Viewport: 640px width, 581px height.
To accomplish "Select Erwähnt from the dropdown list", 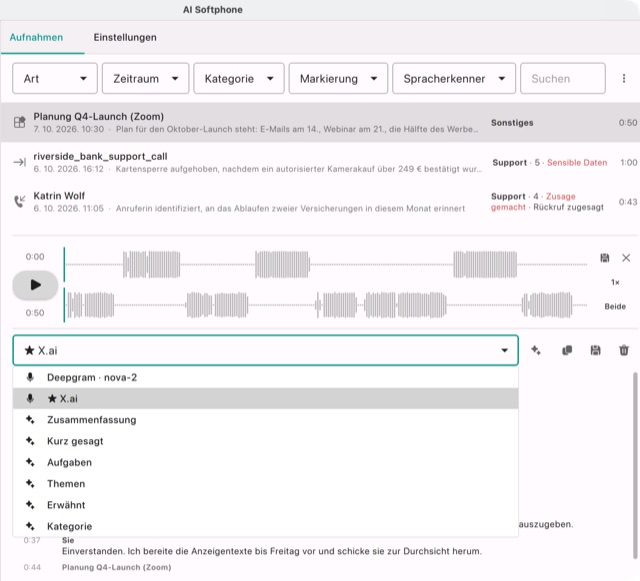I will (266, 505).
